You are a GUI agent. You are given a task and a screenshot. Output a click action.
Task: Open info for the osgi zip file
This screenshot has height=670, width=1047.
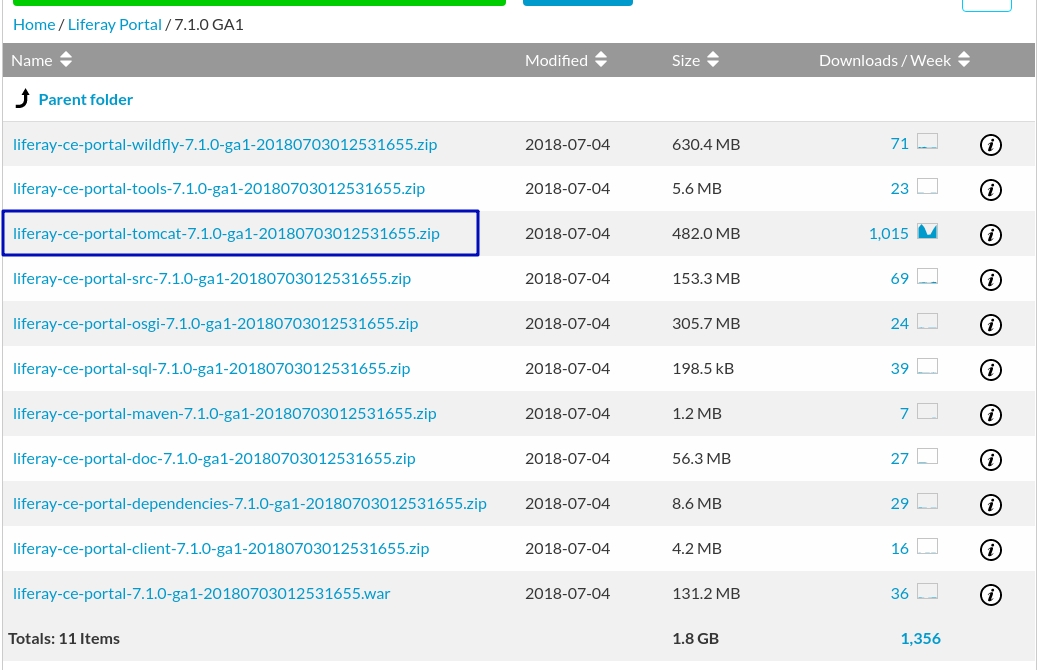990,325
